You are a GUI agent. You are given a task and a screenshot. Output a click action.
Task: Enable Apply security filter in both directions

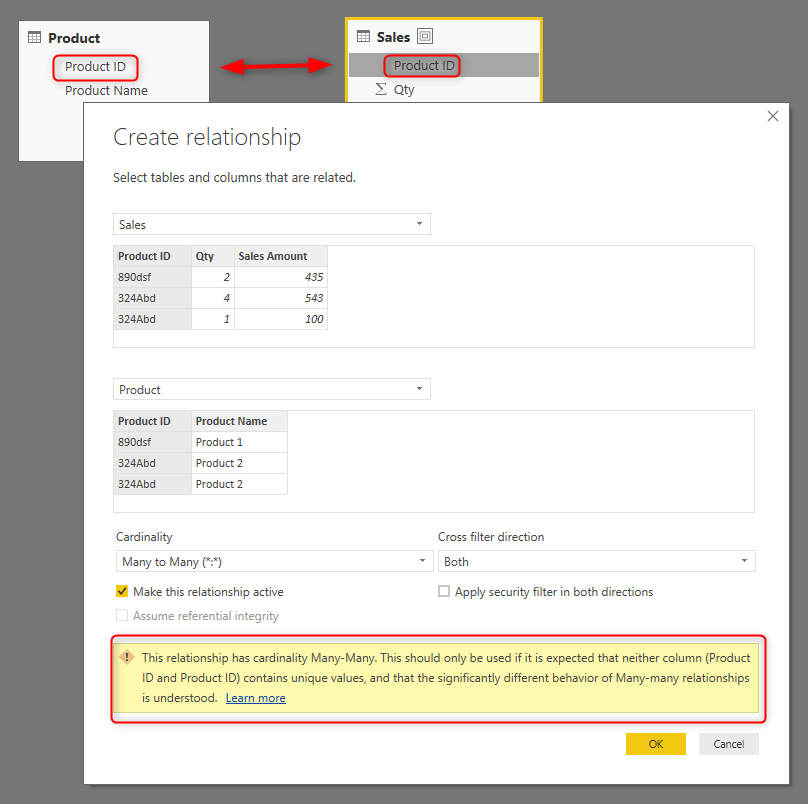point(444,591)
